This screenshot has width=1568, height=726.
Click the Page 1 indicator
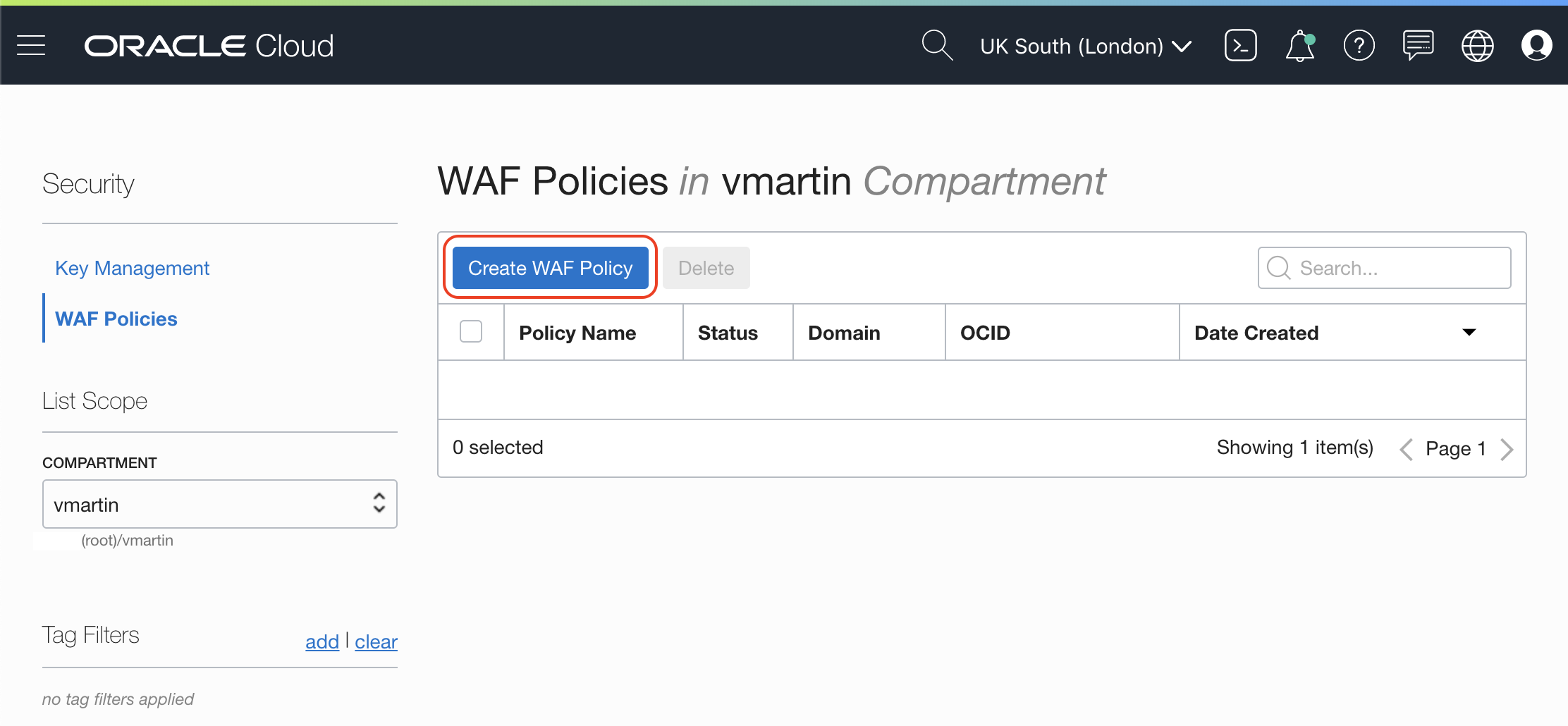(1456, 448)
